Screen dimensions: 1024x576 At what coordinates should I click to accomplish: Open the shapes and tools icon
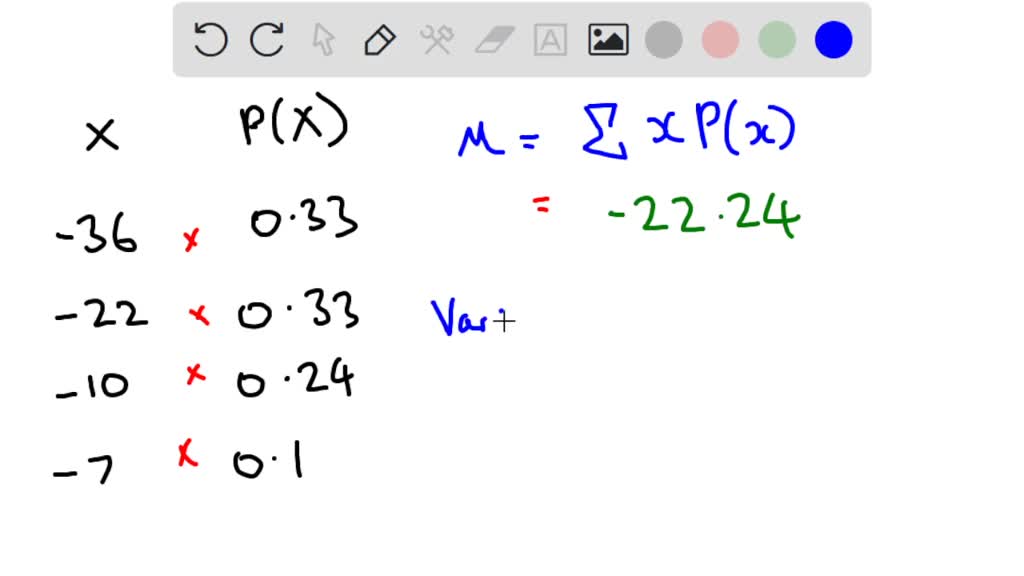tap(437, 39)
